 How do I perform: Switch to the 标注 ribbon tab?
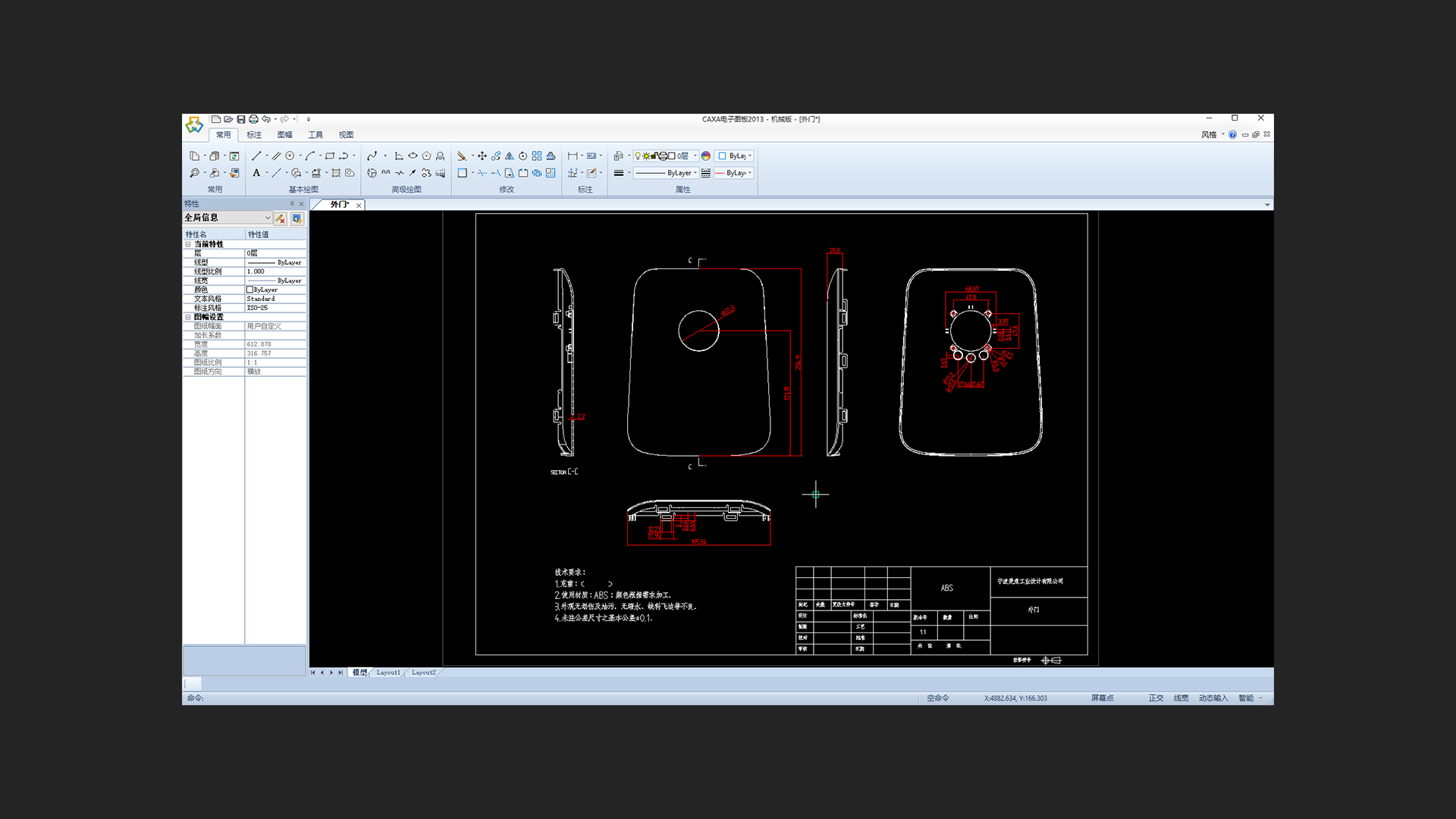[254, 135]
